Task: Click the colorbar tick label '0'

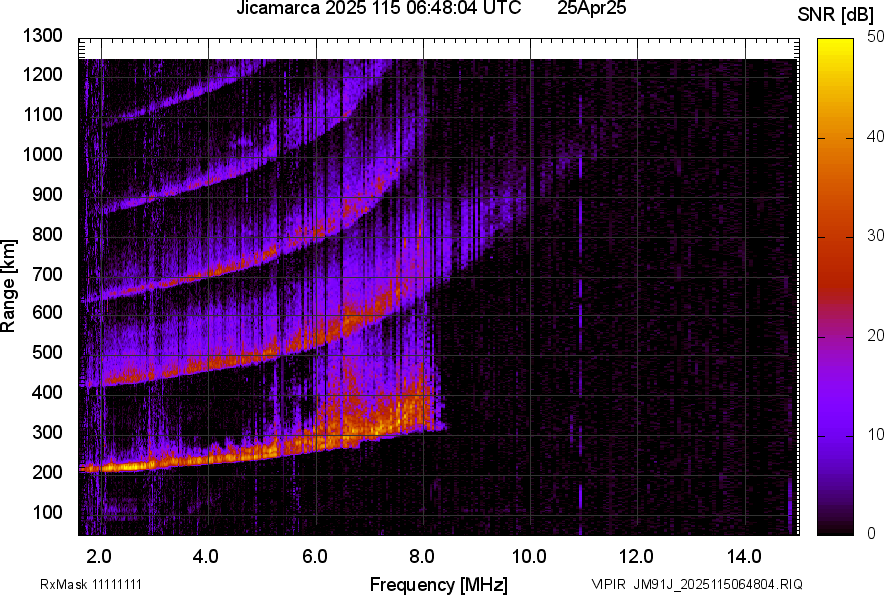Action: pos(872,533)
